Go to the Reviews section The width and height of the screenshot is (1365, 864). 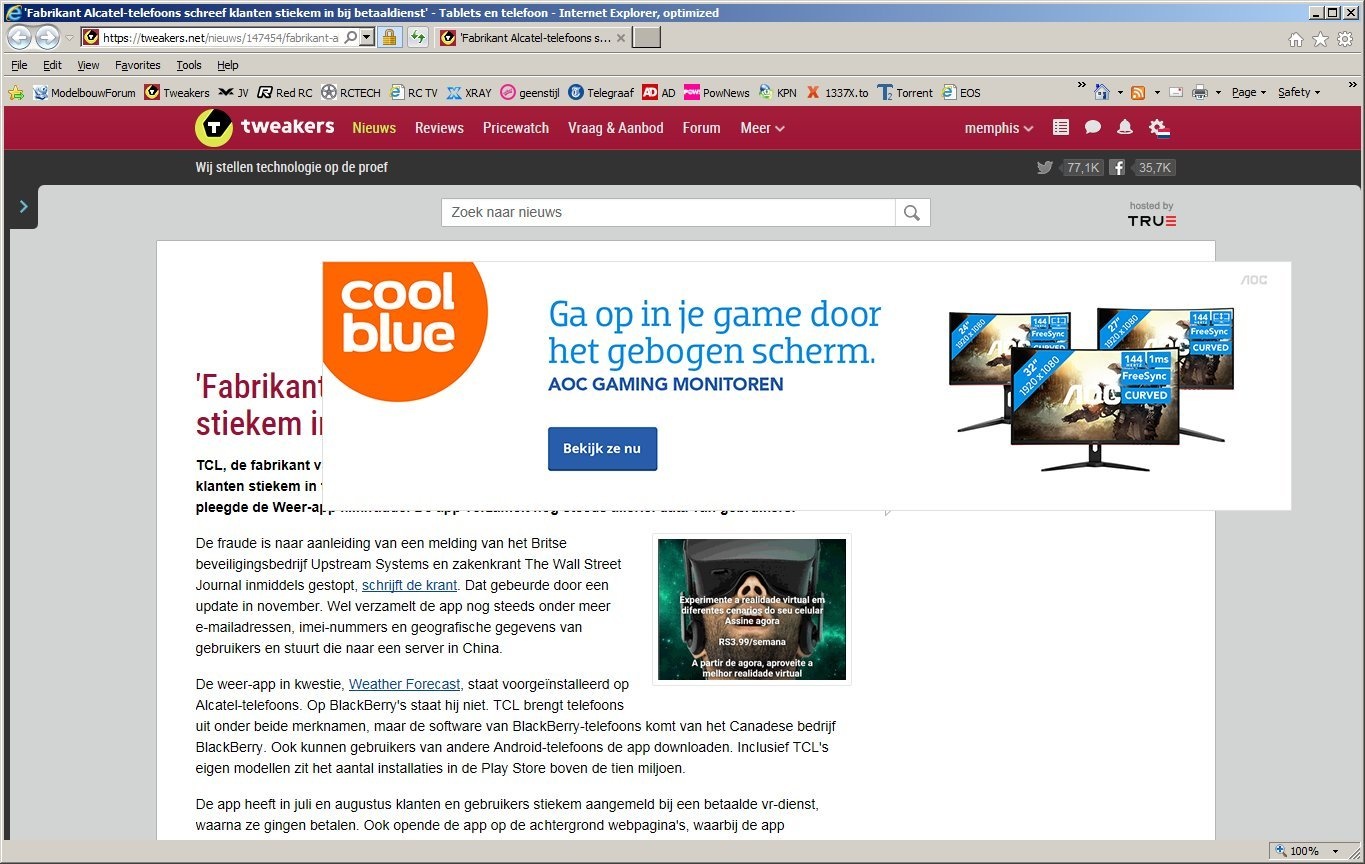point(439,128)
